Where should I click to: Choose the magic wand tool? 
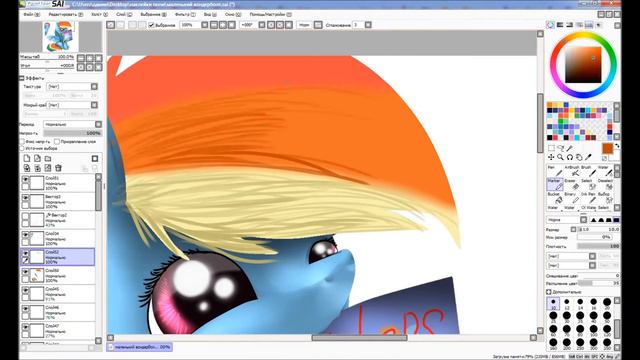coord(570,148)
